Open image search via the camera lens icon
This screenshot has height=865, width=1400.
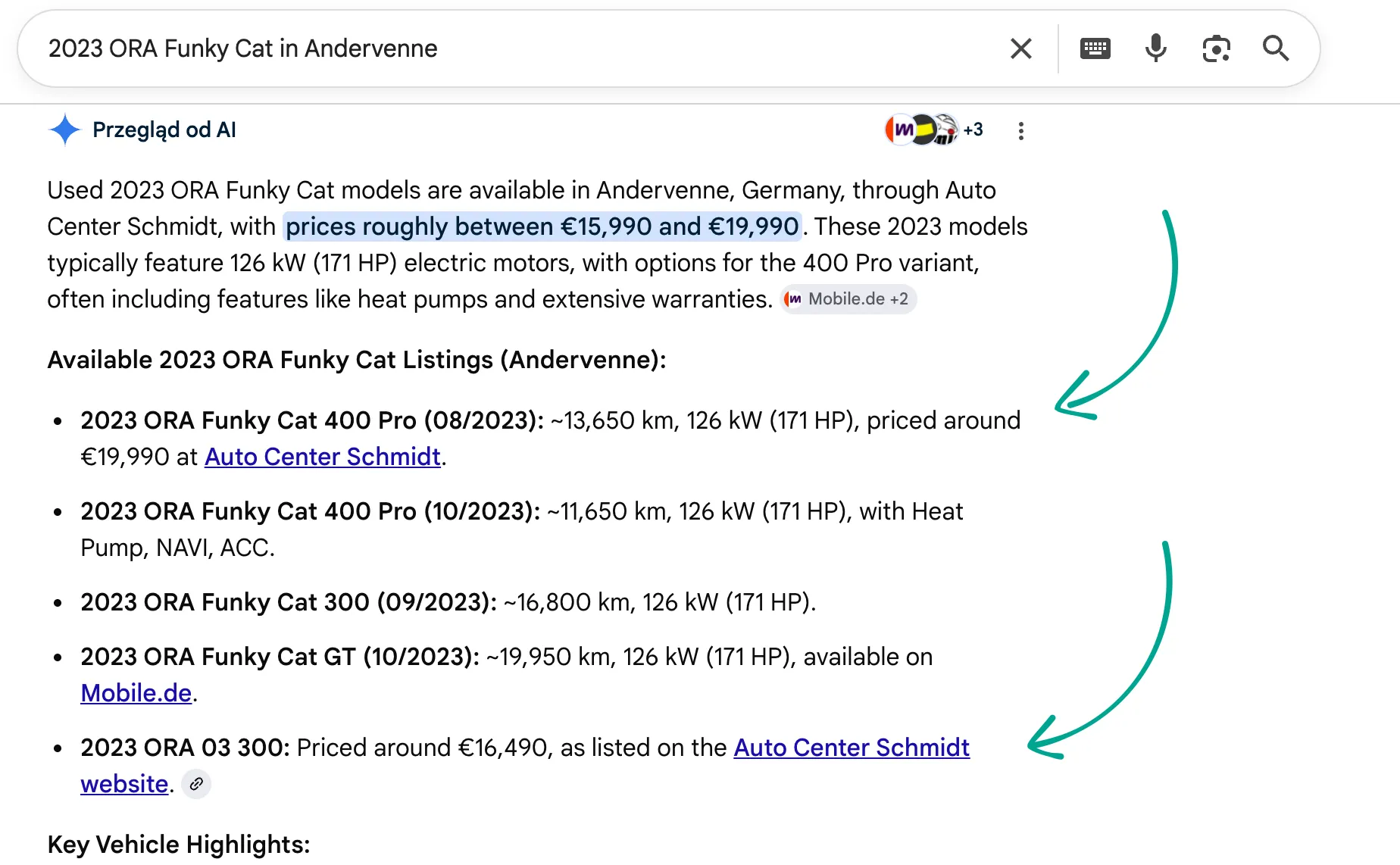pyautogui.click(x=1216, y=48)
